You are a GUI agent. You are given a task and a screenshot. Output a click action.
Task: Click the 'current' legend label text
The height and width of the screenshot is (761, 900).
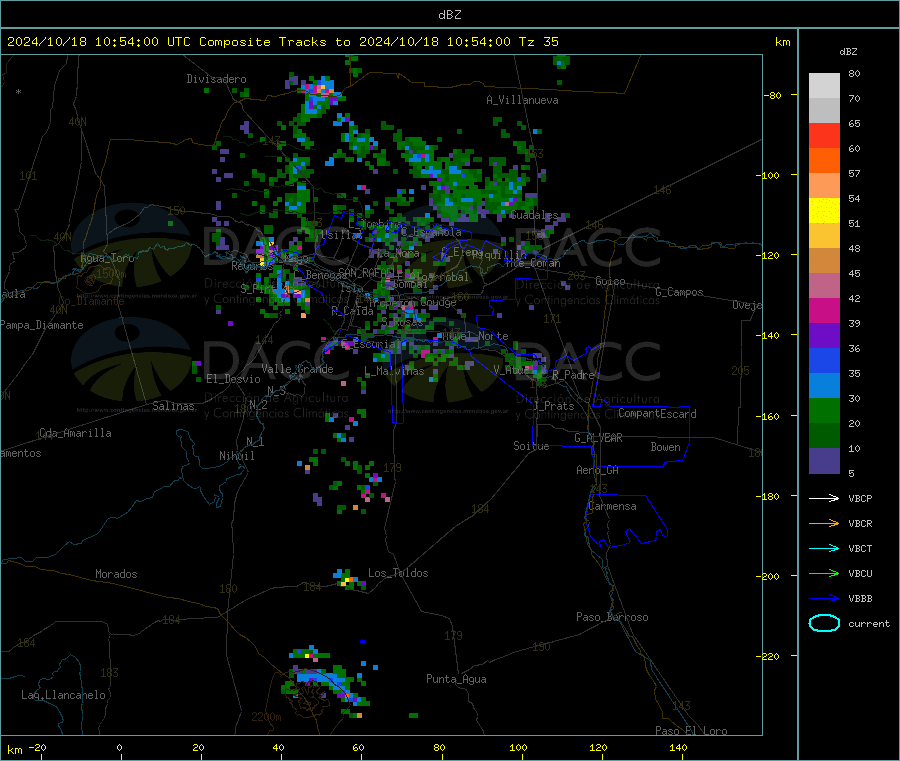[869, 623]
